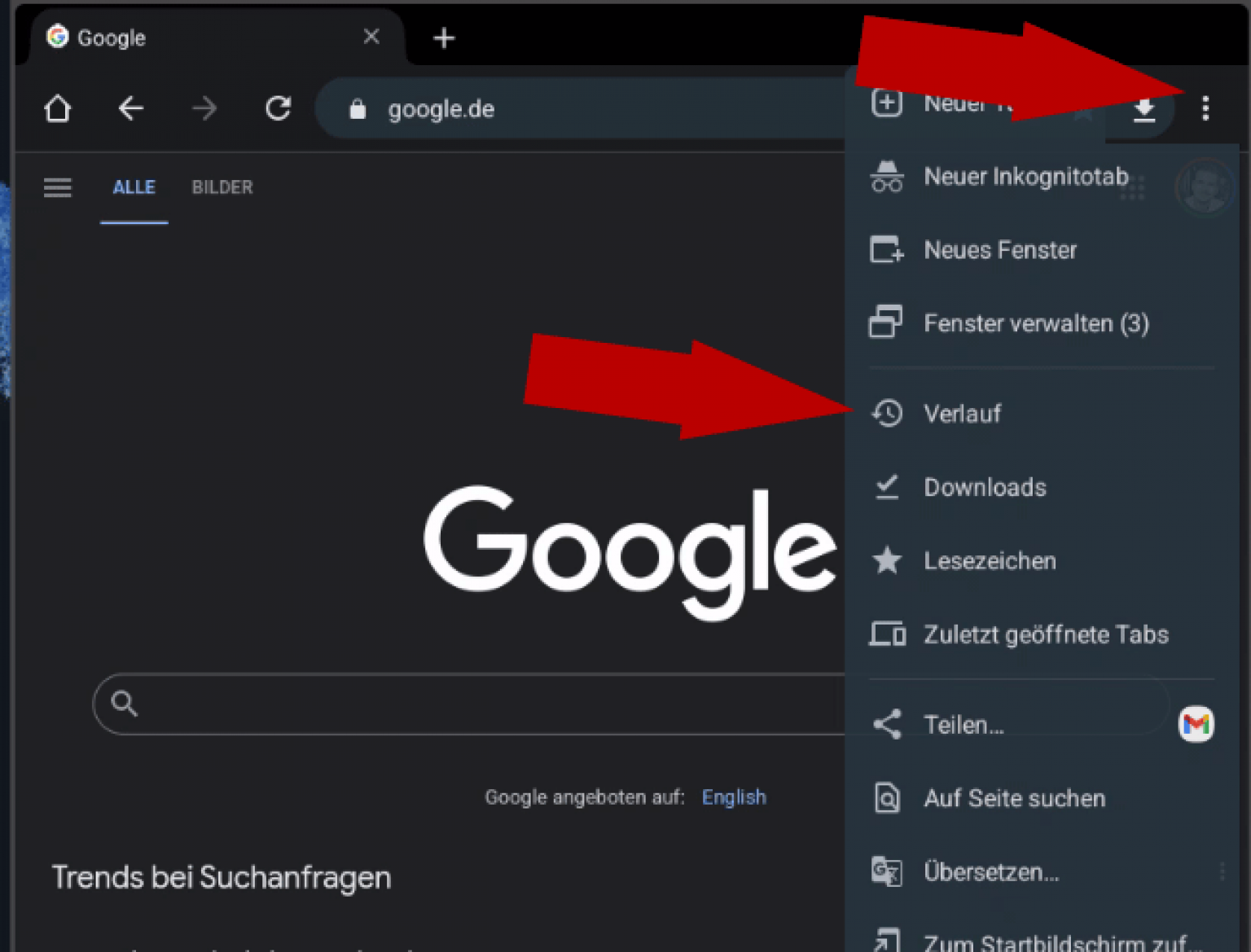Switch Google language to English

pos(734,797)
